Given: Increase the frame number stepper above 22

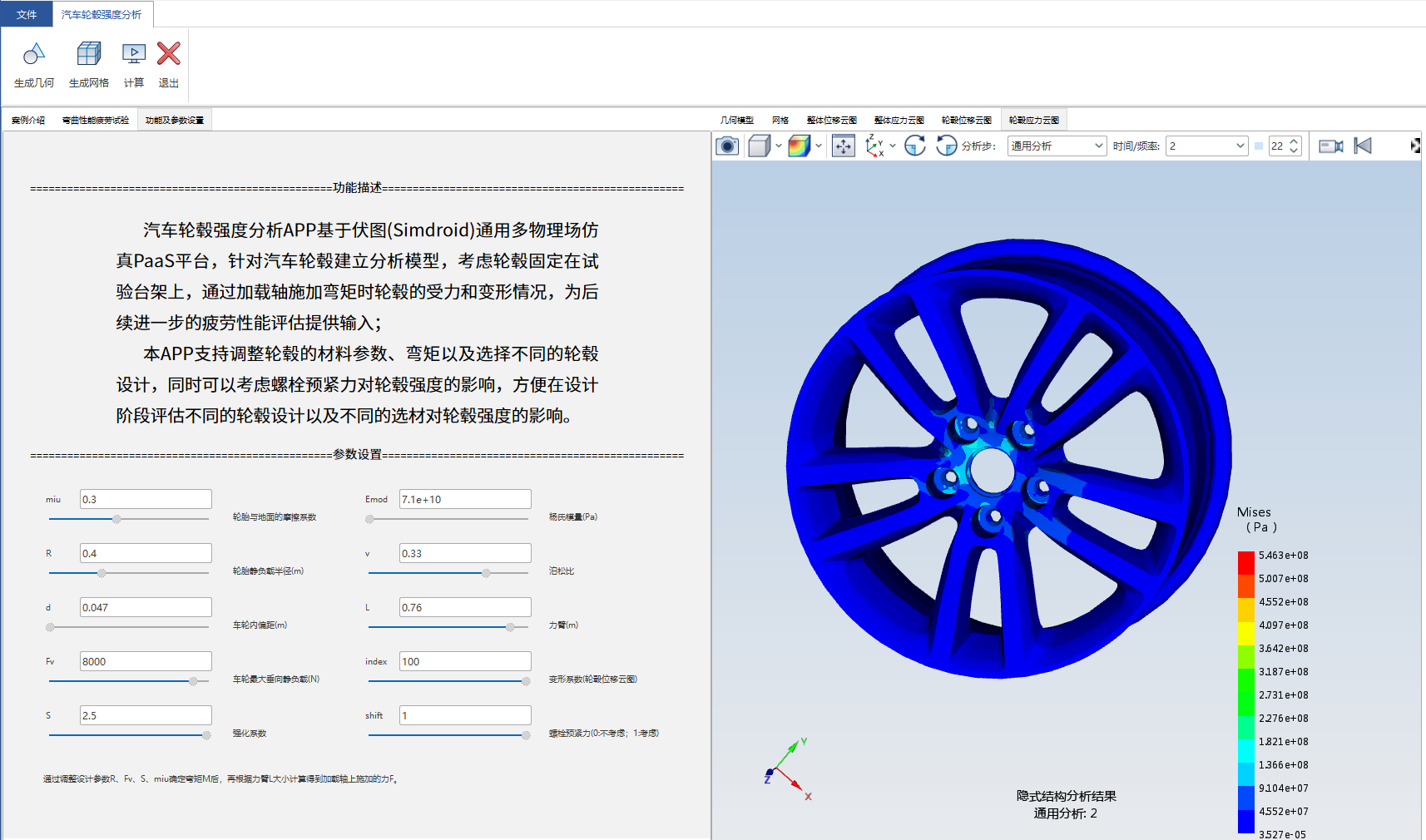Looking at the screenshot, I should click(1294, 141).
